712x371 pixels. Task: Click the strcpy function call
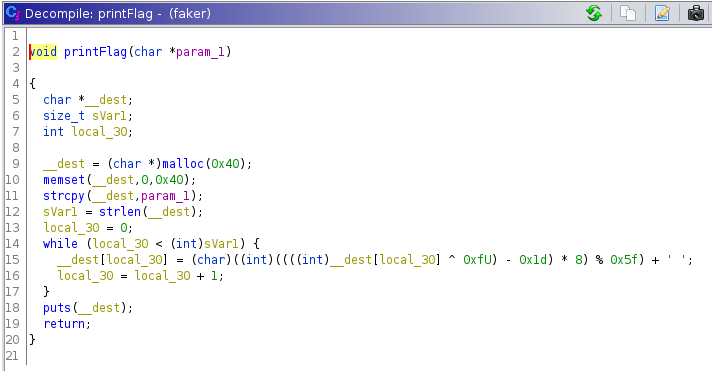(x=64, y=196)
